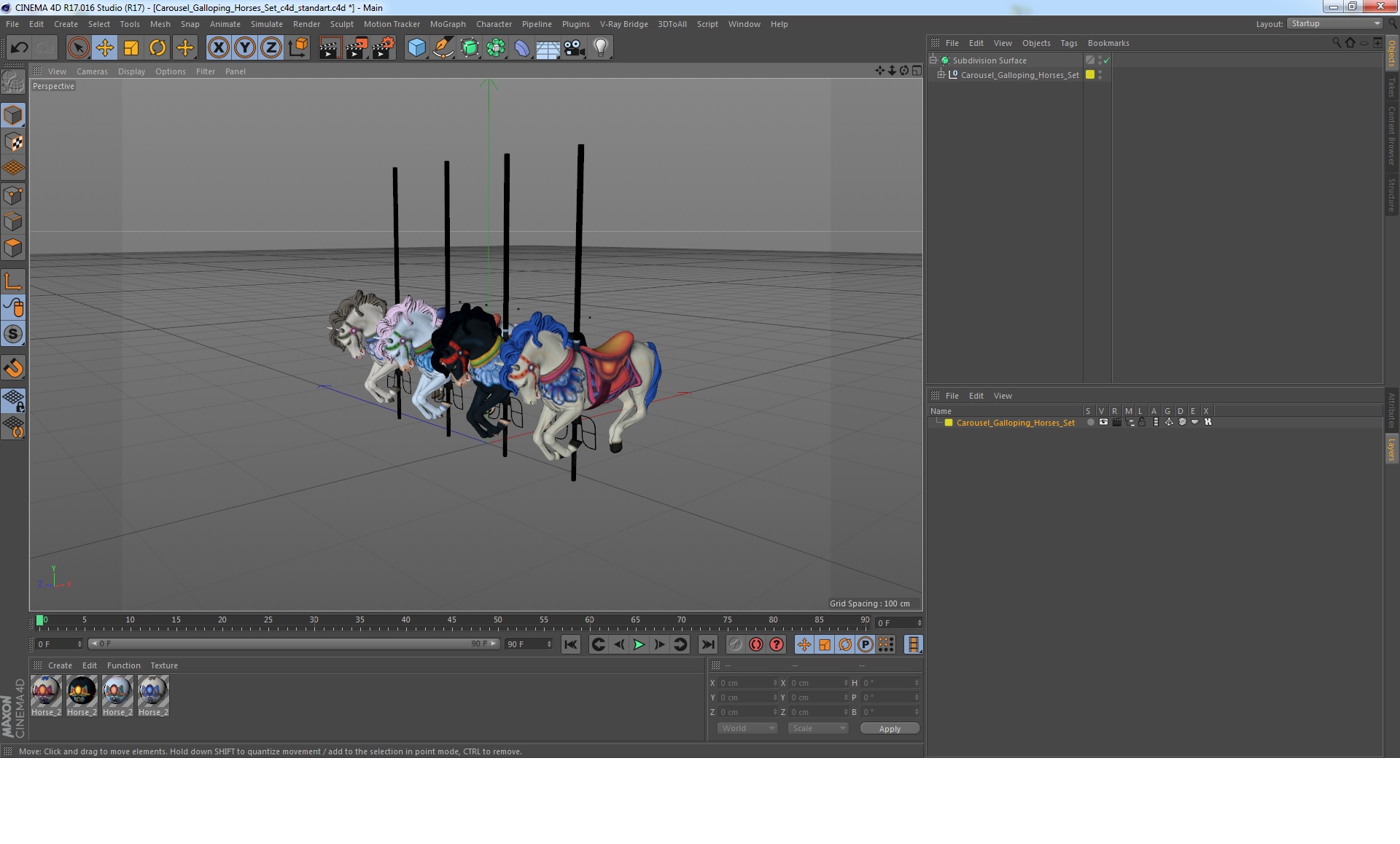Viewport: 1400px width, 844px height.
Task: Click Render to Picture Viewer icon
Action: click(x=357, y=48)
